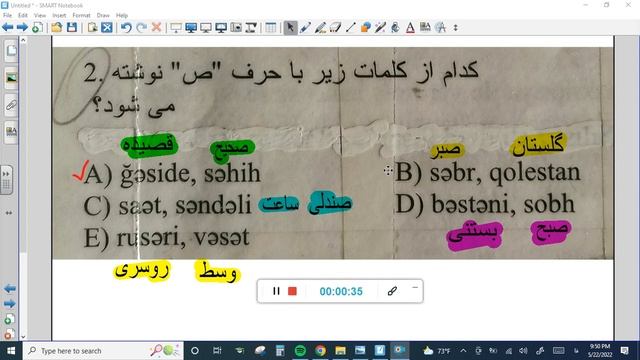Open the notification center icon
Screen dimensions: 640x360
coord(624,351)
